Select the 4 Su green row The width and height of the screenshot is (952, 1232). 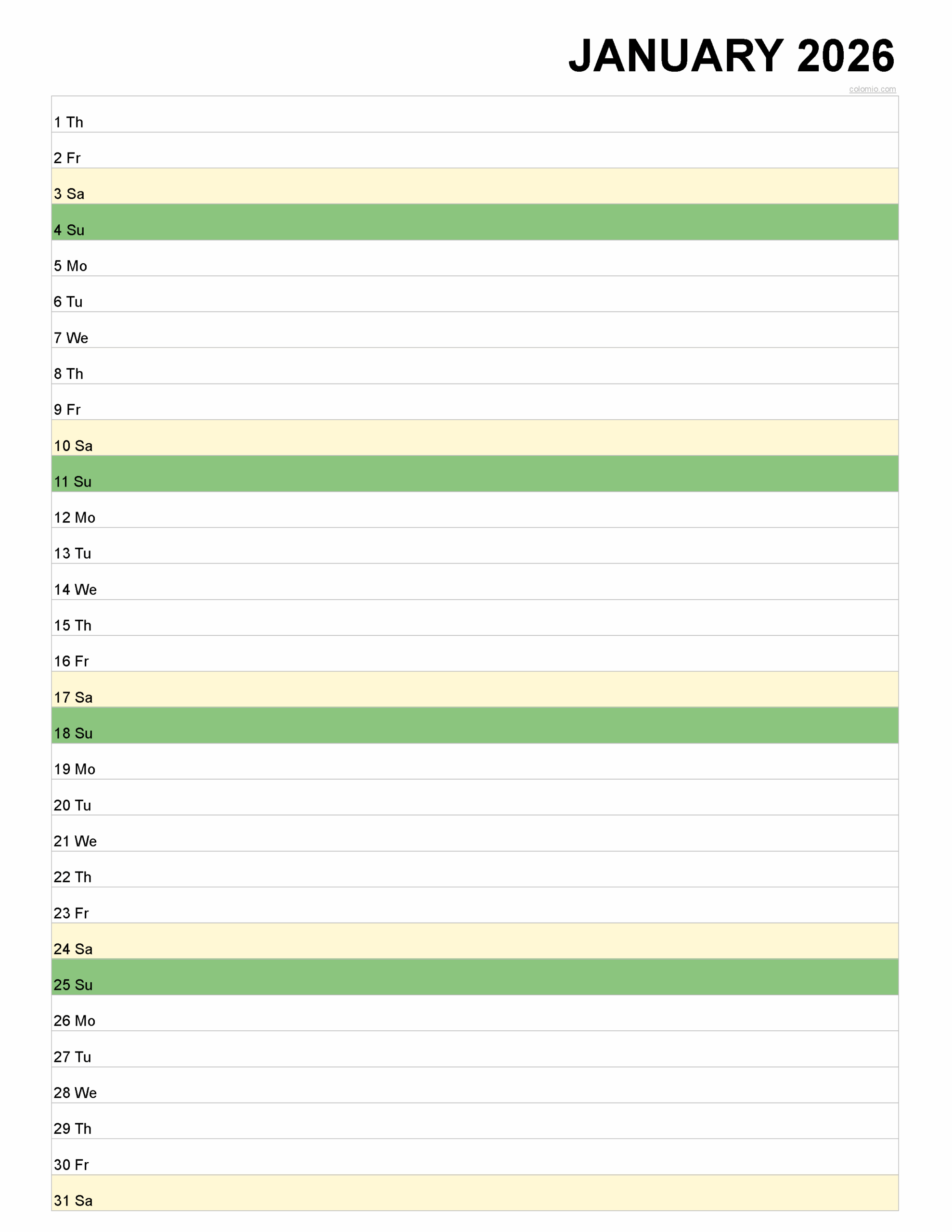coord(475,222)
